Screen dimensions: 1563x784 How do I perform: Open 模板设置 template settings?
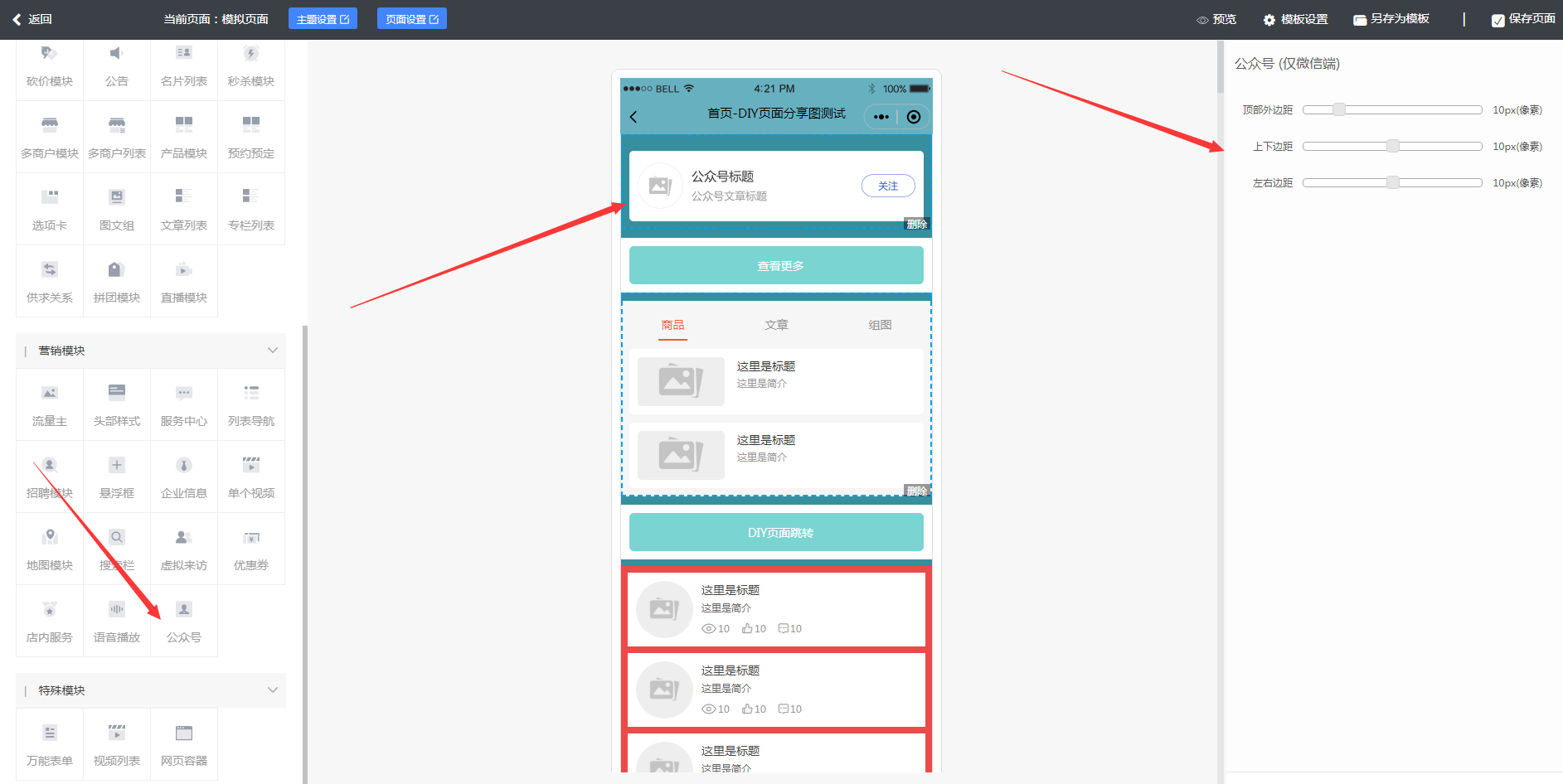(x=1296, y=19)
